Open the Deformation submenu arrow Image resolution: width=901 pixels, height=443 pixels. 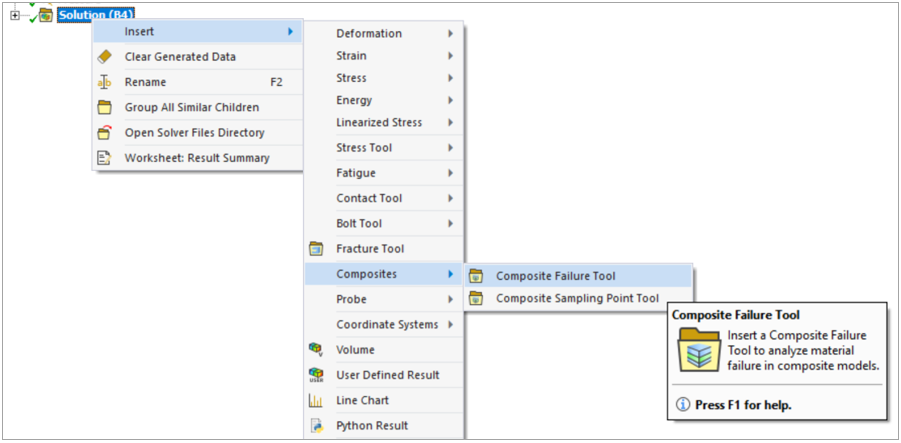click(451, 34)
